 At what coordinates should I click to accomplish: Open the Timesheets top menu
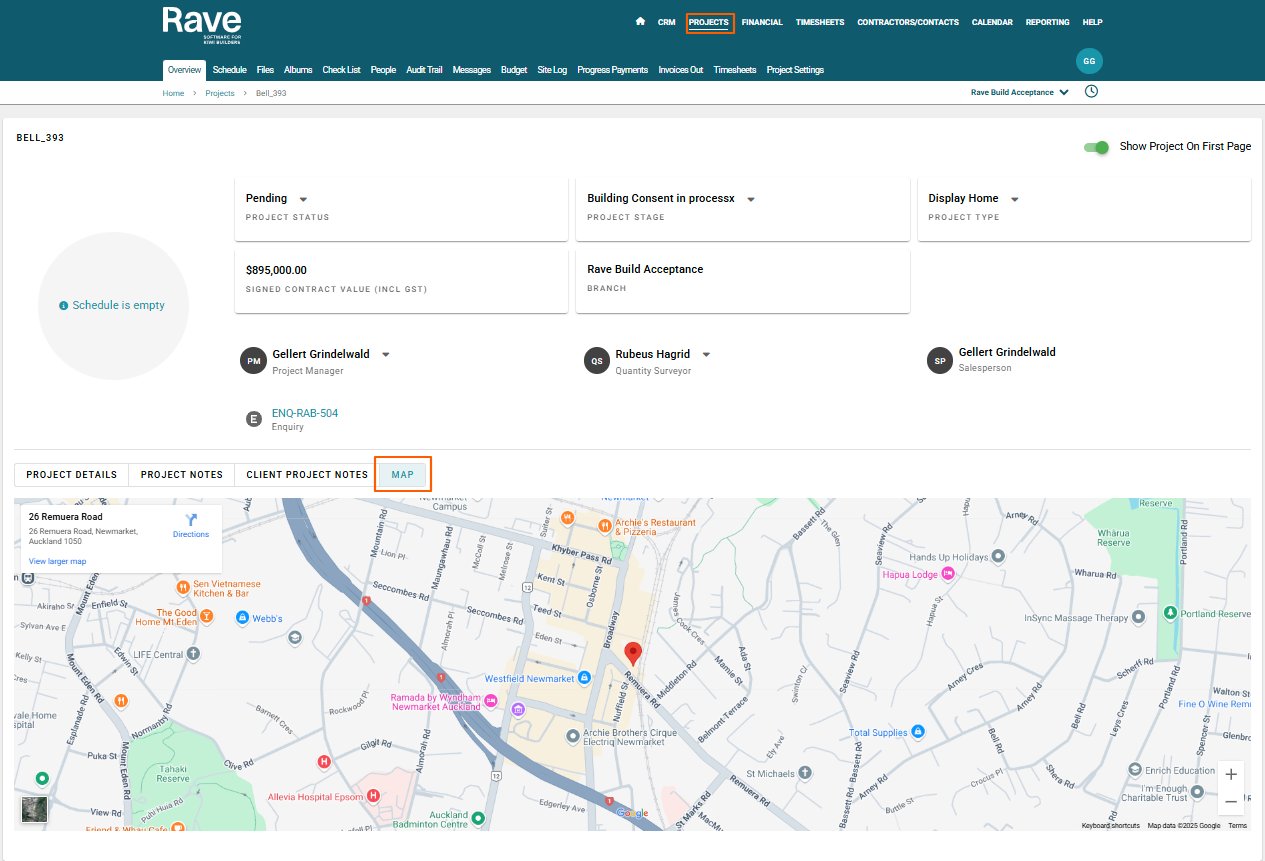click(x=820, y=22)
